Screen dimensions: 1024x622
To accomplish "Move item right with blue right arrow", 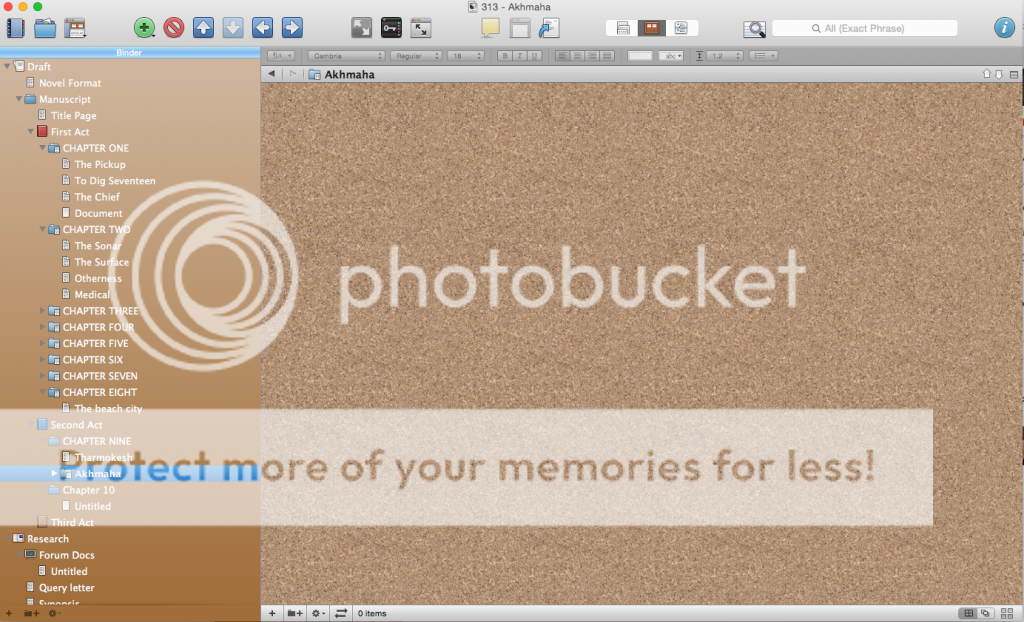I will tap(292, 27).
